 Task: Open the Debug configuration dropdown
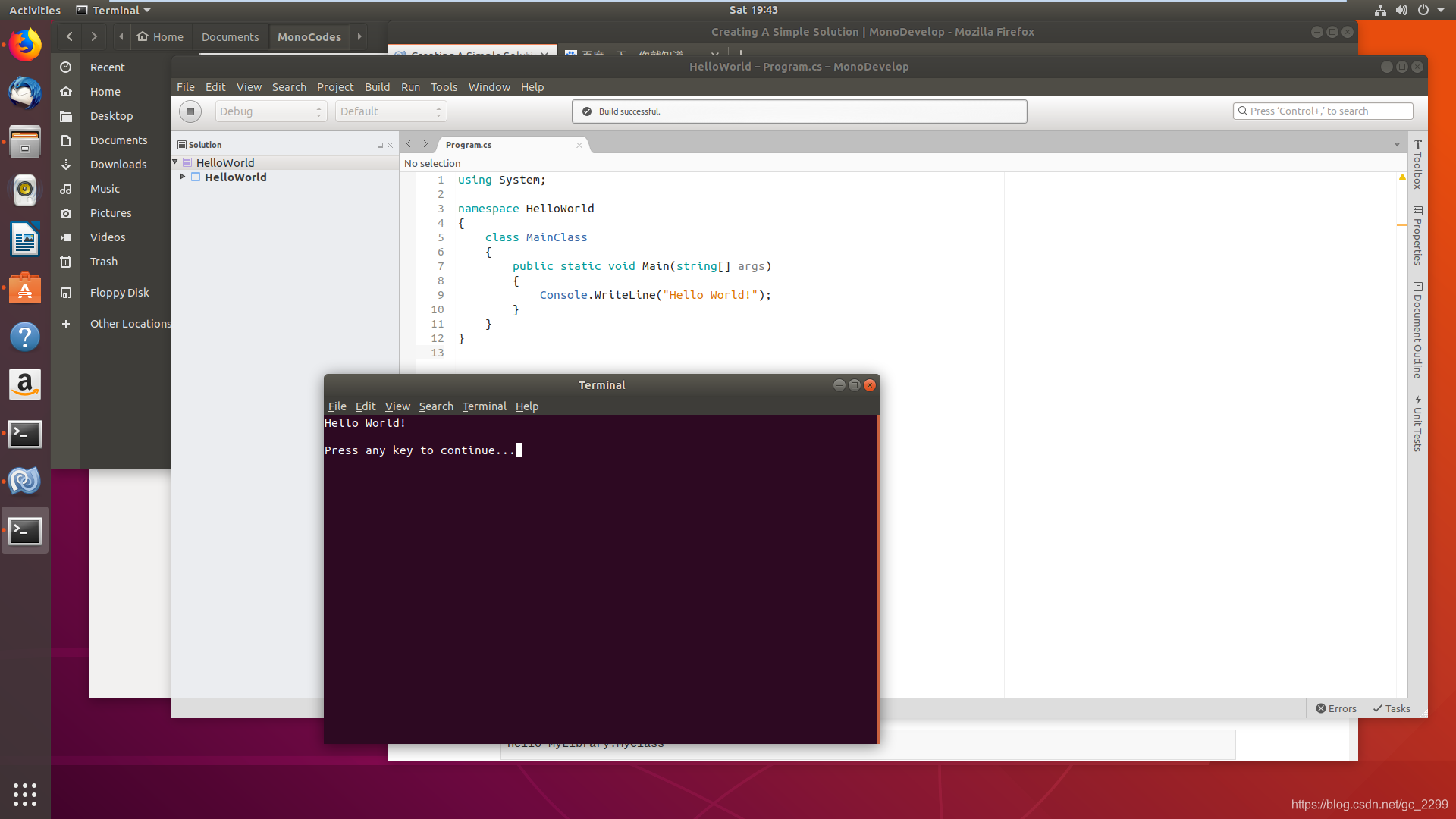click(x=271, y=111)
